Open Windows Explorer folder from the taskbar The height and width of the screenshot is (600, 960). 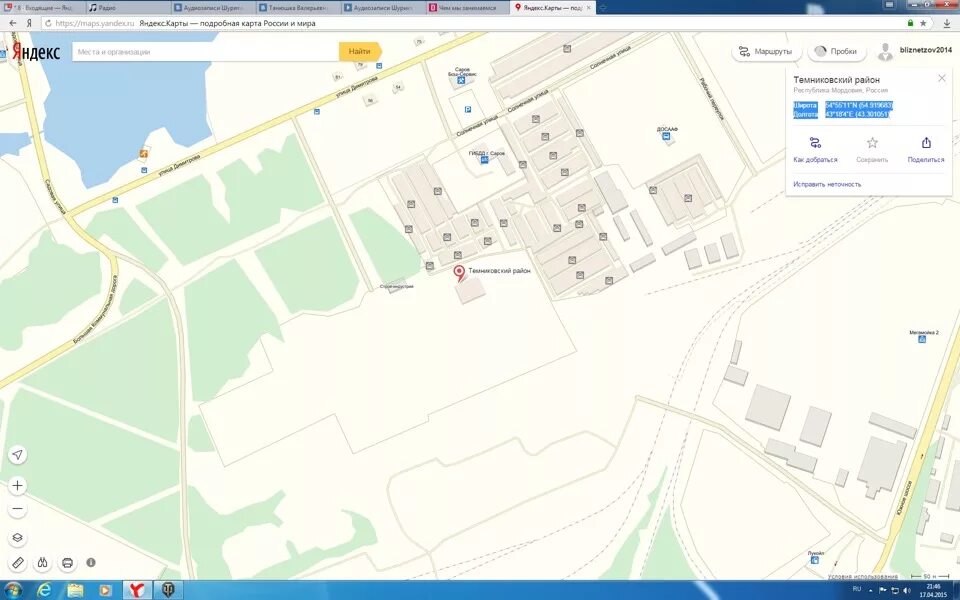click(x=75, y=590)
